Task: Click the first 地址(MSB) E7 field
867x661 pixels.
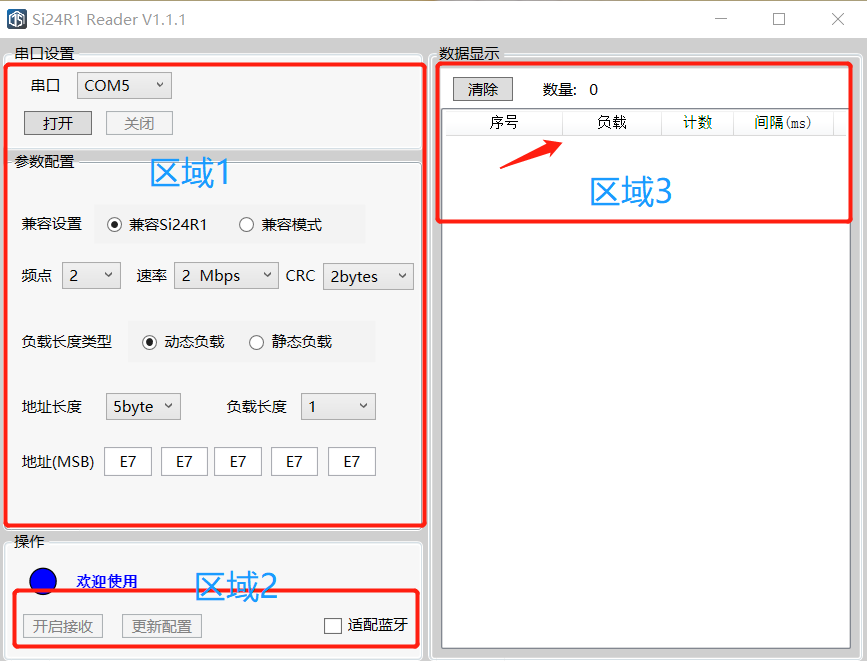Action: [x=128, y=461]
